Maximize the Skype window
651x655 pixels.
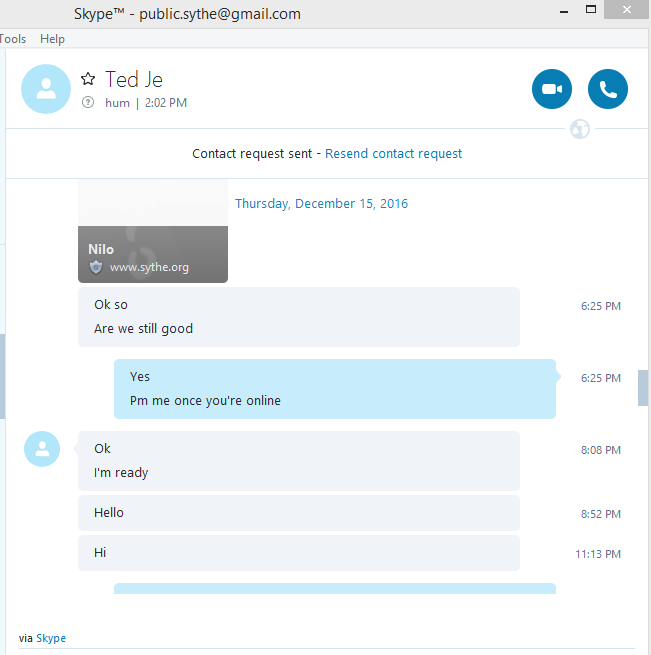(x=590, y=10)
